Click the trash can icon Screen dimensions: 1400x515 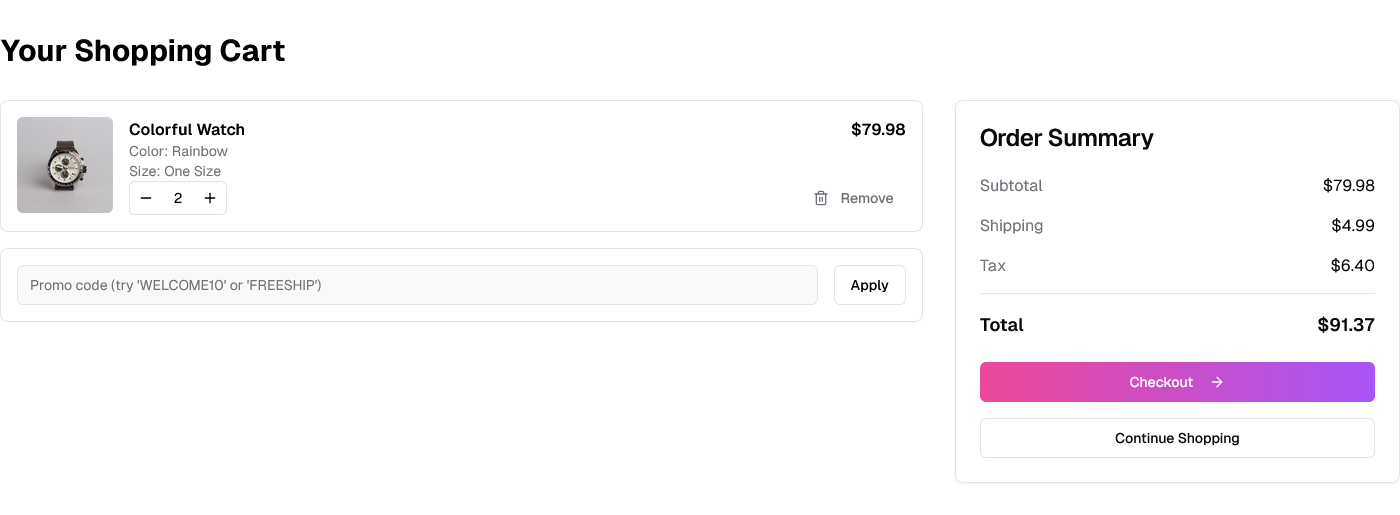pos(821,198)
